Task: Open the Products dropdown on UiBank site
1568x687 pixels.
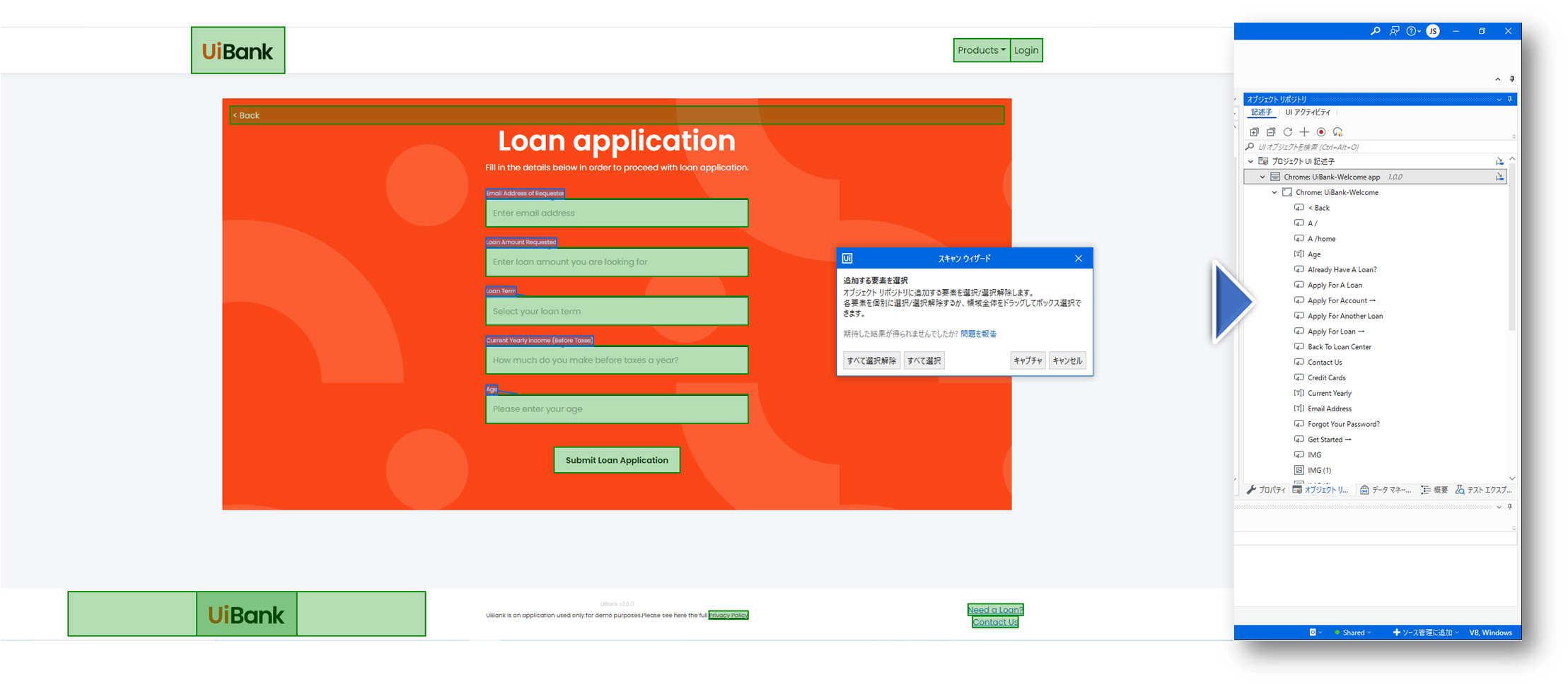Action: [x=982, y=50]
